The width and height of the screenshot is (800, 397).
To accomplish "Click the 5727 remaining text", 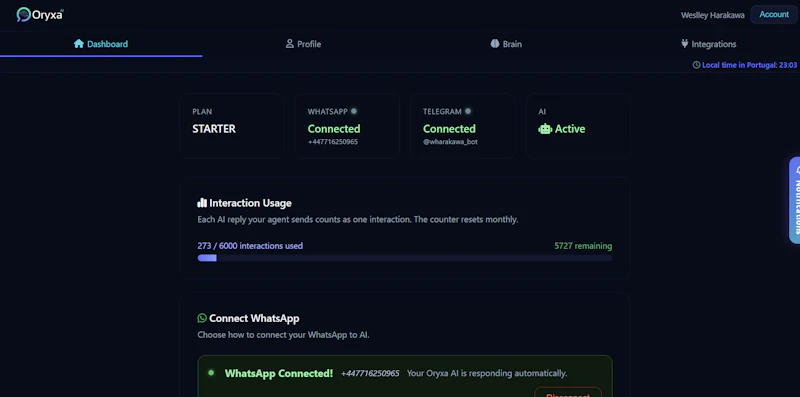I will tap(583, 246).
